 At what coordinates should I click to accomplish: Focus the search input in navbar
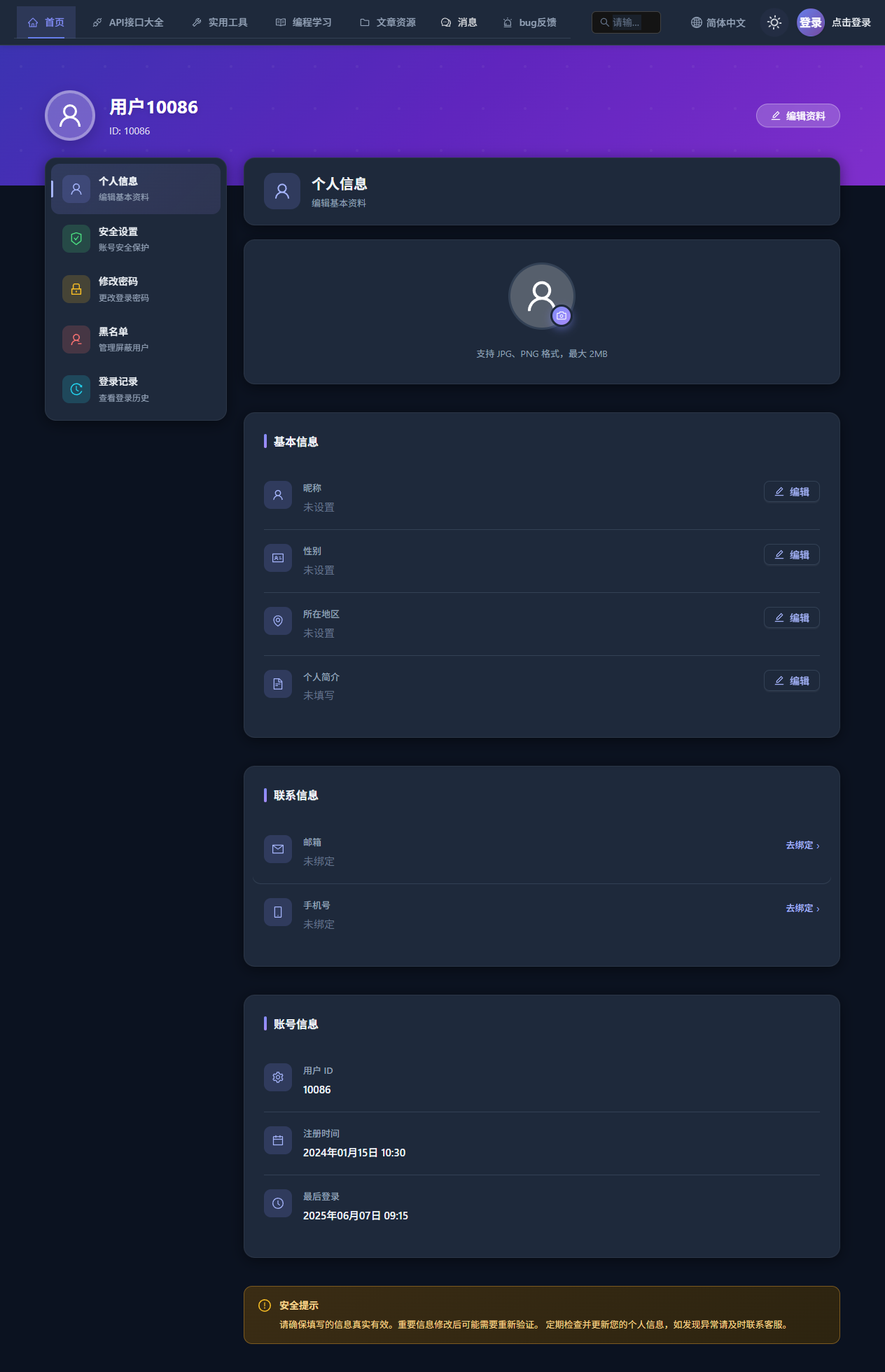(x=626, y=22)
